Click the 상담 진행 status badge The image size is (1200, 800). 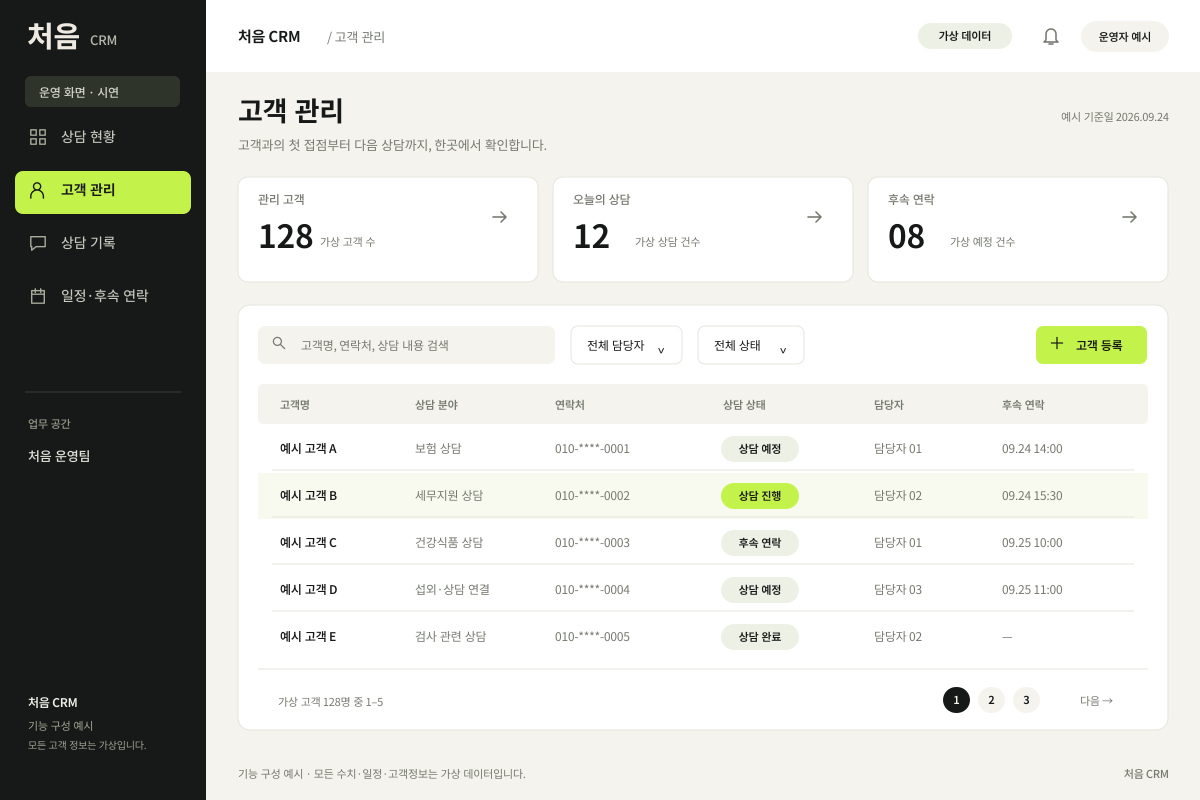point(760,496)
